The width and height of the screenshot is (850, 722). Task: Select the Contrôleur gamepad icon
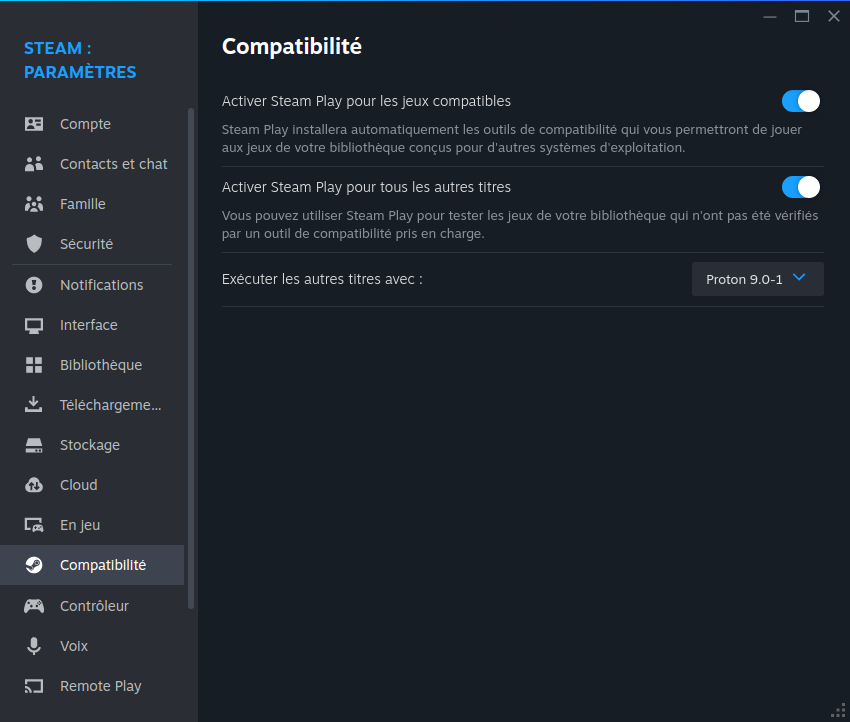pos(34,606)
